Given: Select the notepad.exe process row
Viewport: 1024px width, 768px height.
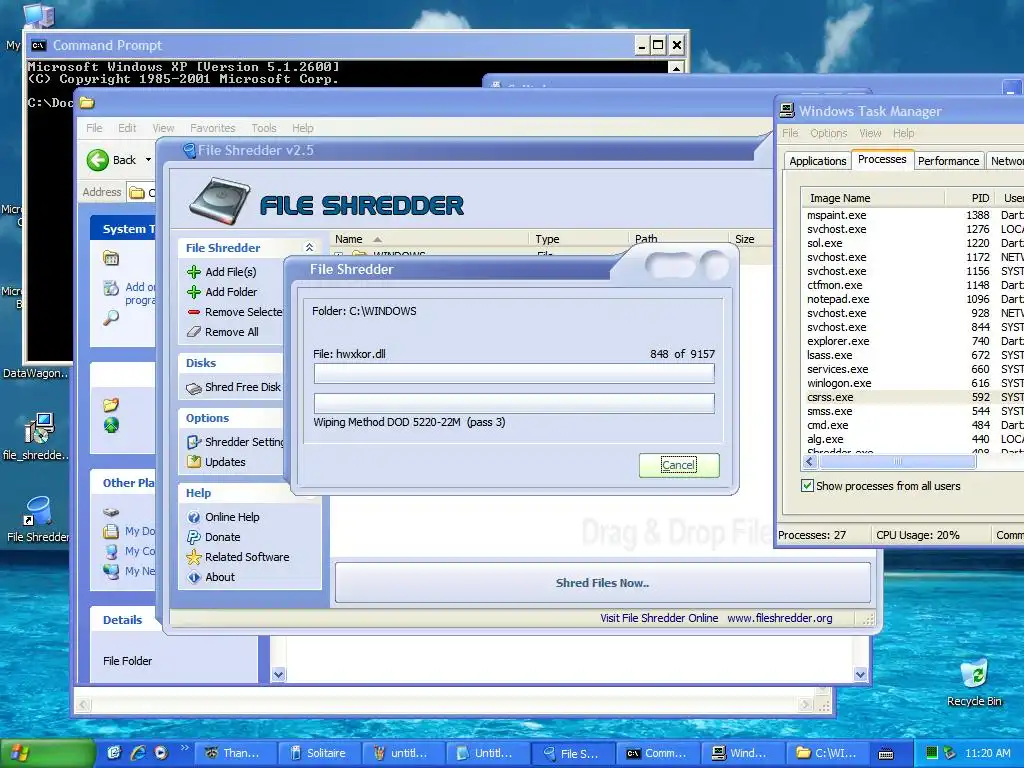Looking at the screenshot, I should click(913, 299).
